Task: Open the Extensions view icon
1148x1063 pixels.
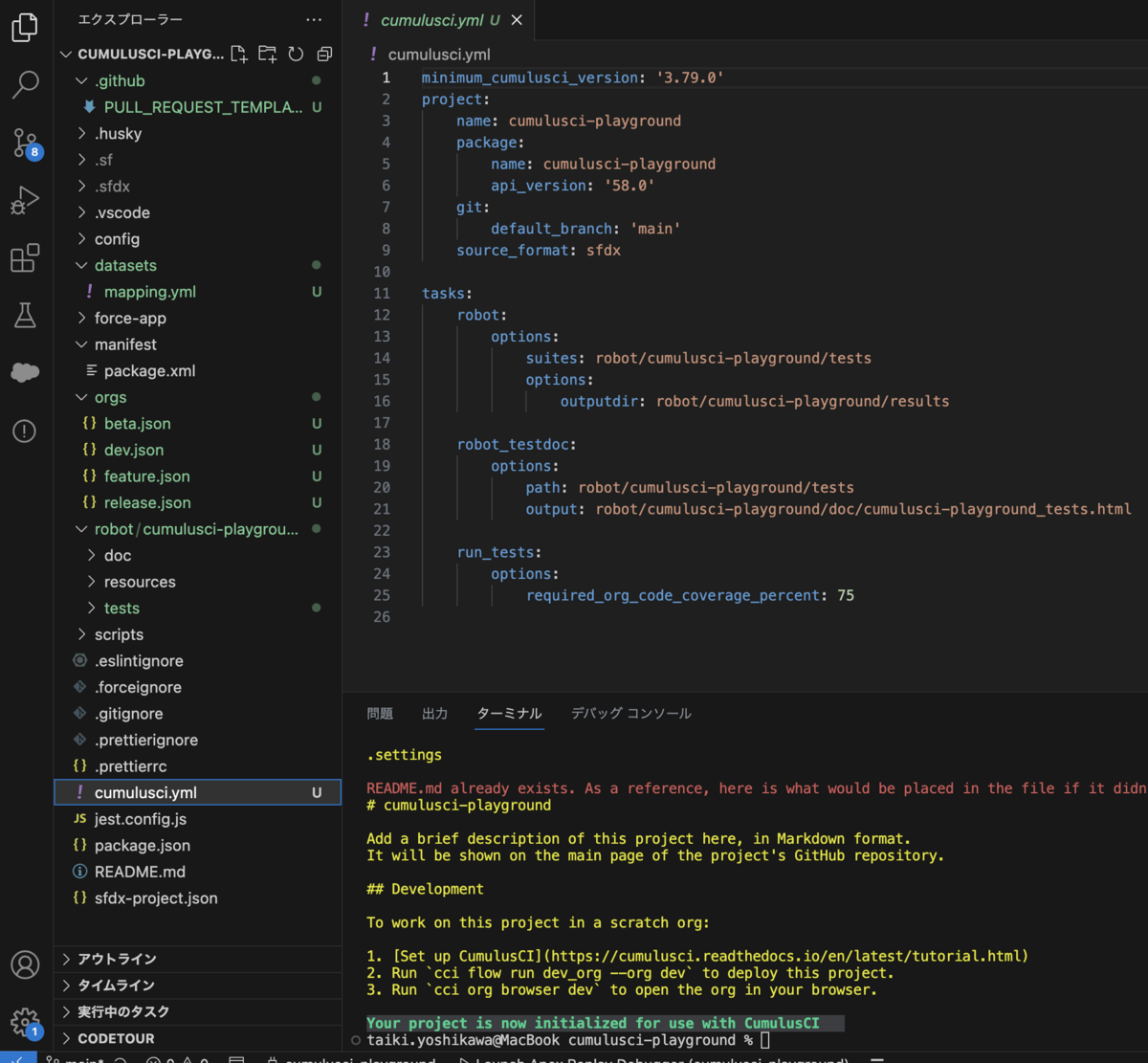Action: [x=25, y=258]
